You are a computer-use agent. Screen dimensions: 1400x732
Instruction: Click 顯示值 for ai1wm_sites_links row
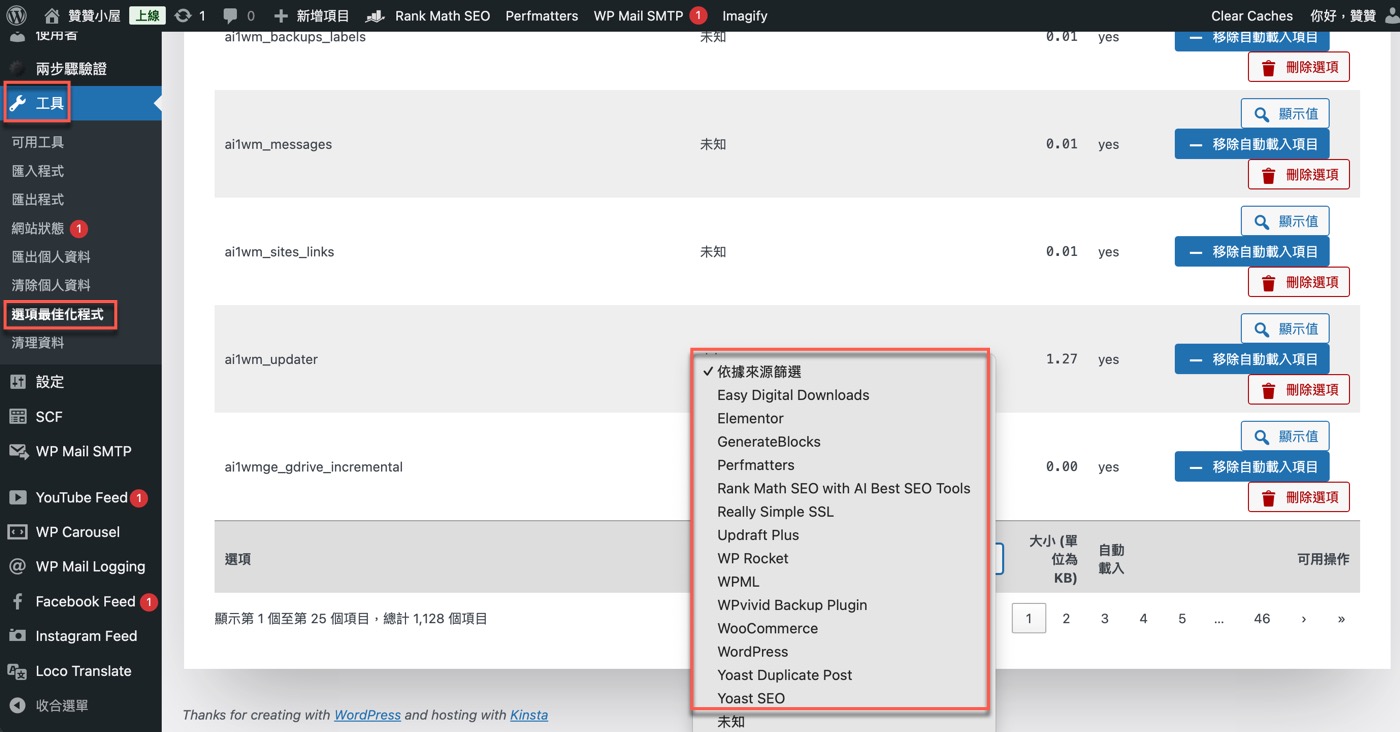[x=1285, y=221]
